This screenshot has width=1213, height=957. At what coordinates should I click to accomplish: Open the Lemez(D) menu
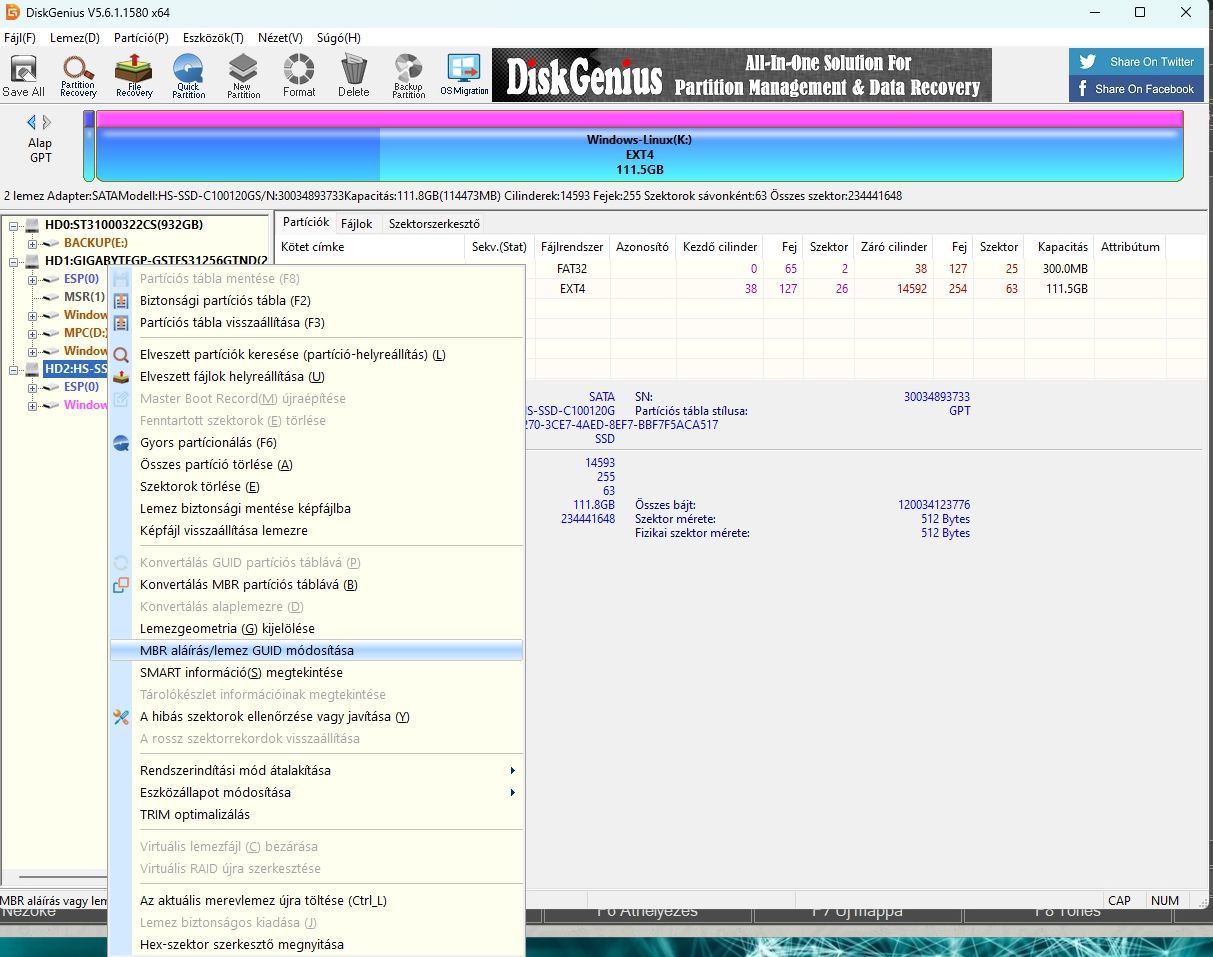(x=75, y=38)
